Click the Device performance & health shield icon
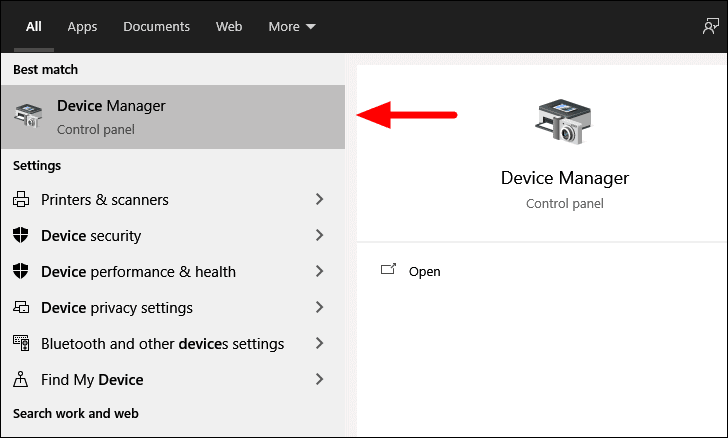Image resolution: width=728 pixels, height=438 pixels. click(21, 271)
